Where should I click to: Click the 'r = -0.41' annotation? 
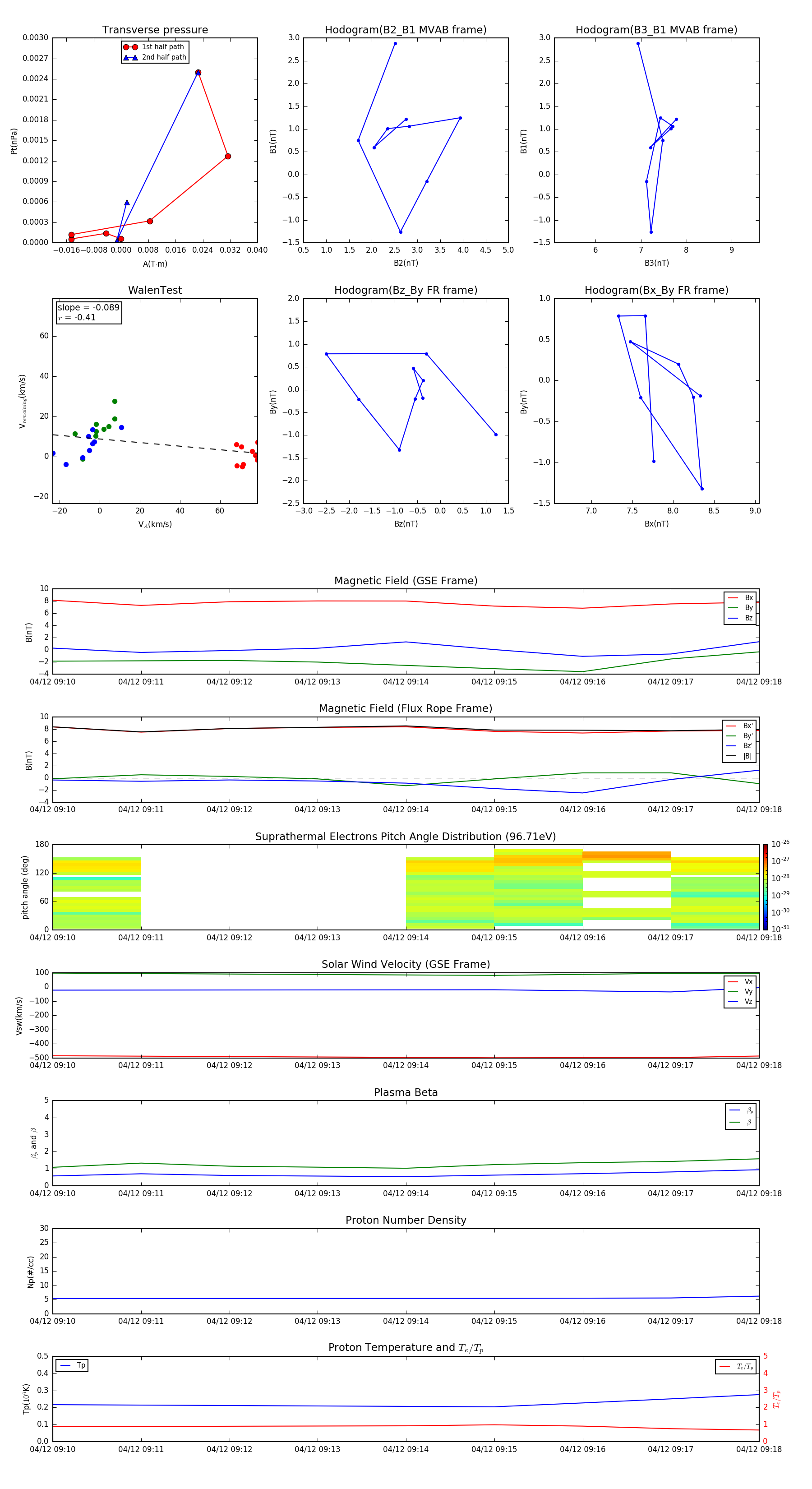pos(77,317)
